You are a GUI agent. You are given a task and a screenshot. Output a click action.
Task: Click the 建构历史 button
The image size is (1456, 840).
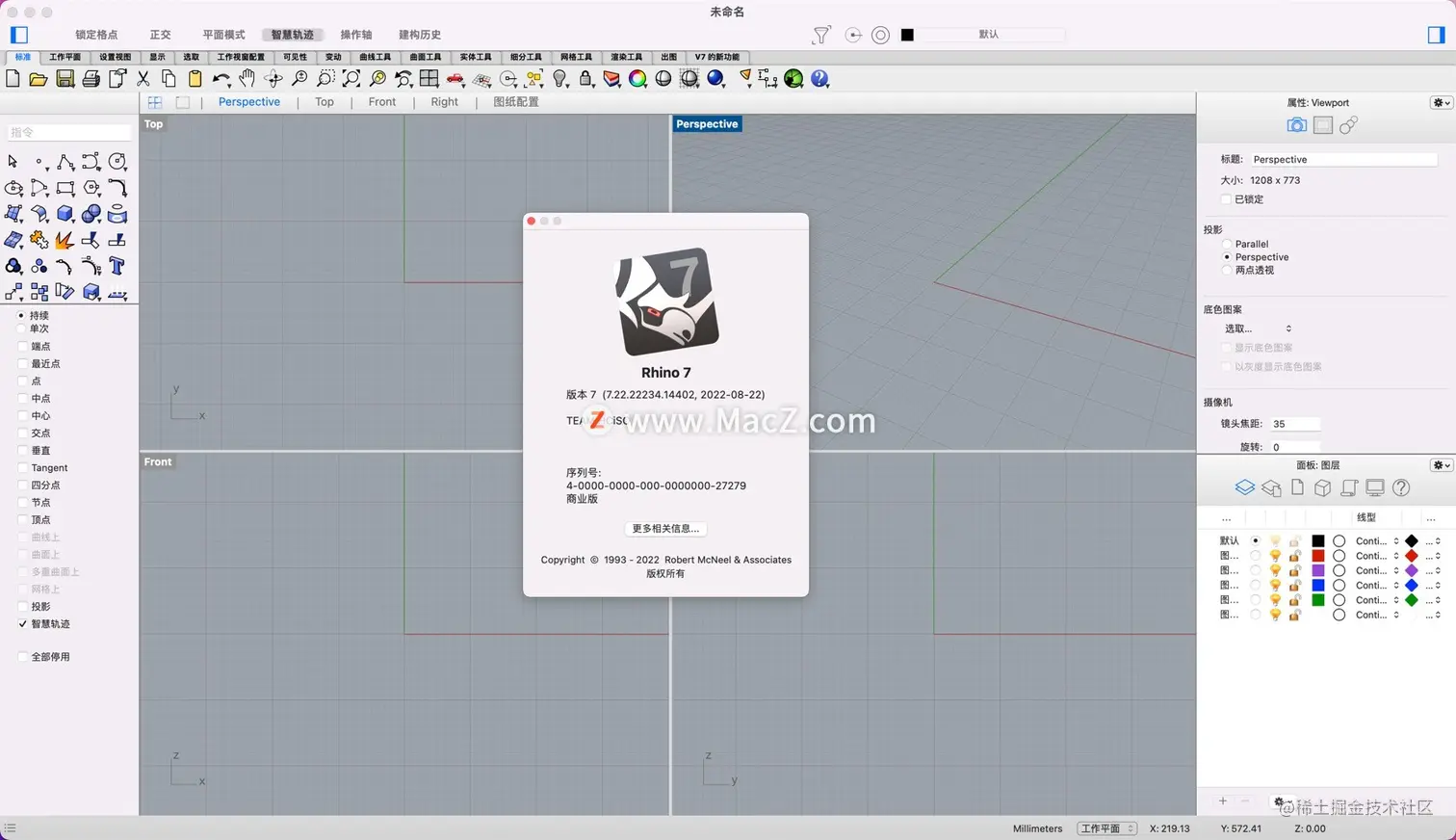(420, 35)
